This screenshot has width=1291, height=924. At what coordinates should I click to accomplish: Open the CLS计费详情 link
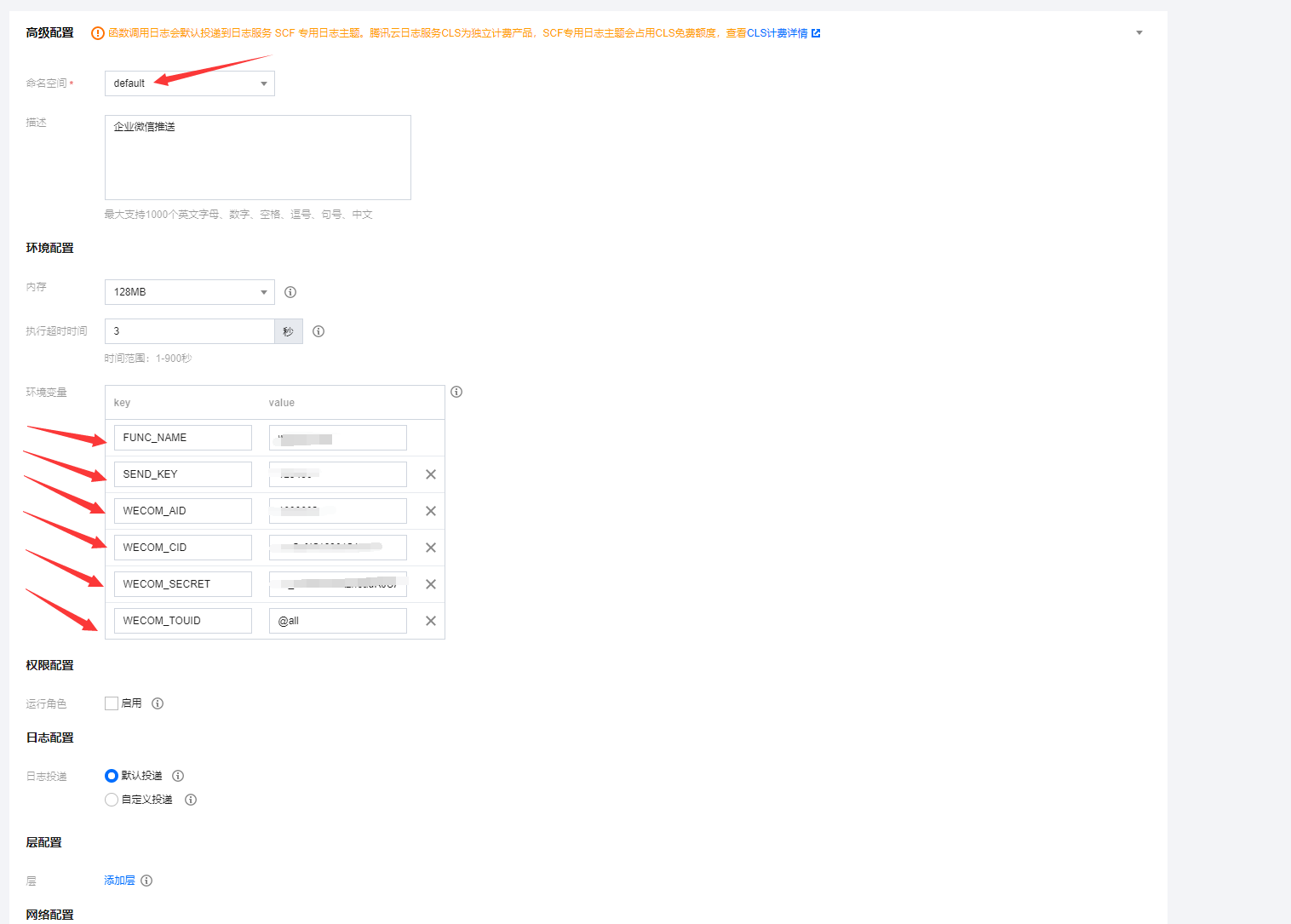777,33
